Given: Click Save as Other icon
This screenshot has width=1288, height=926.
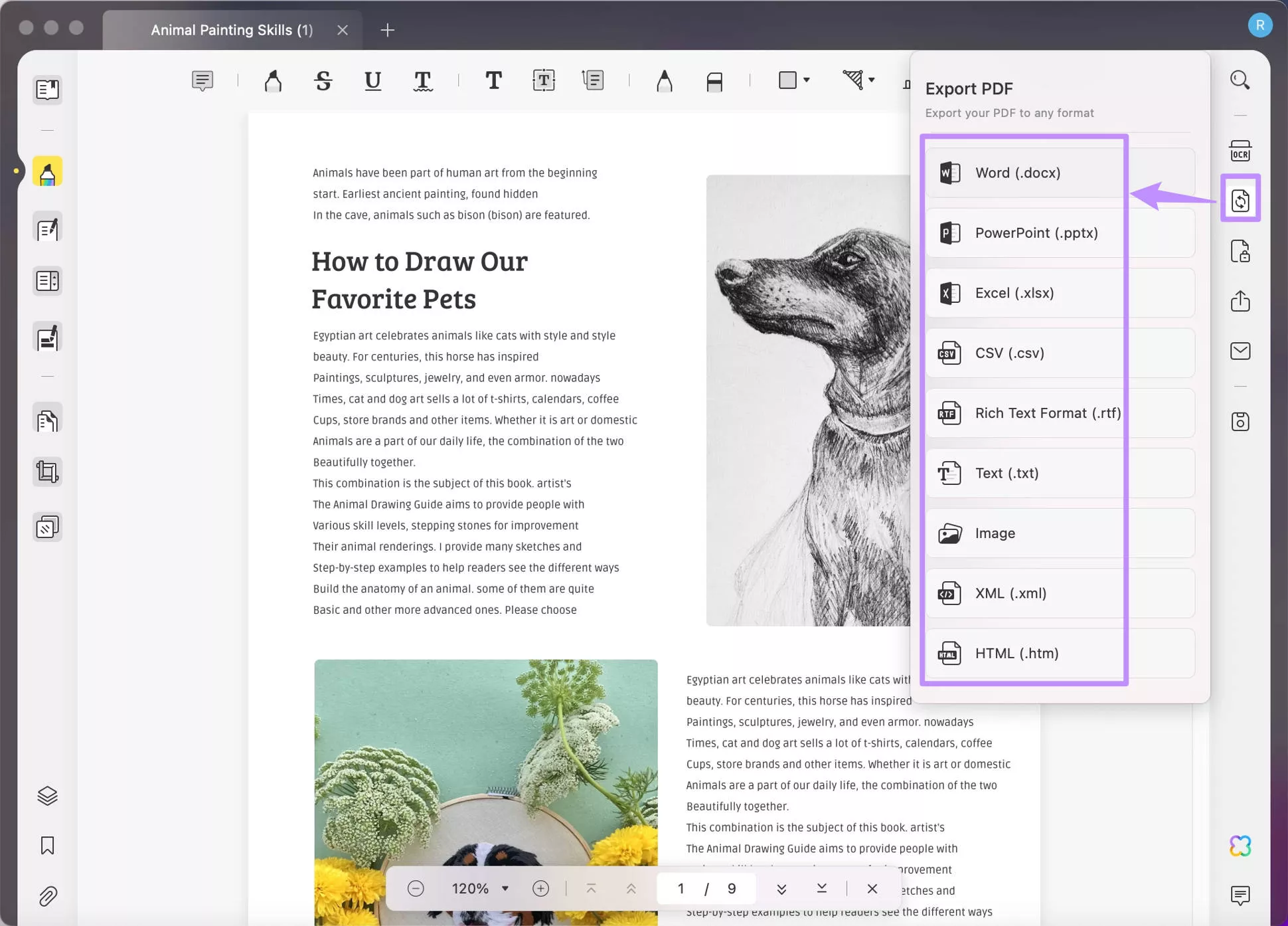Looking at the screenshot, I should point(1240,421).
